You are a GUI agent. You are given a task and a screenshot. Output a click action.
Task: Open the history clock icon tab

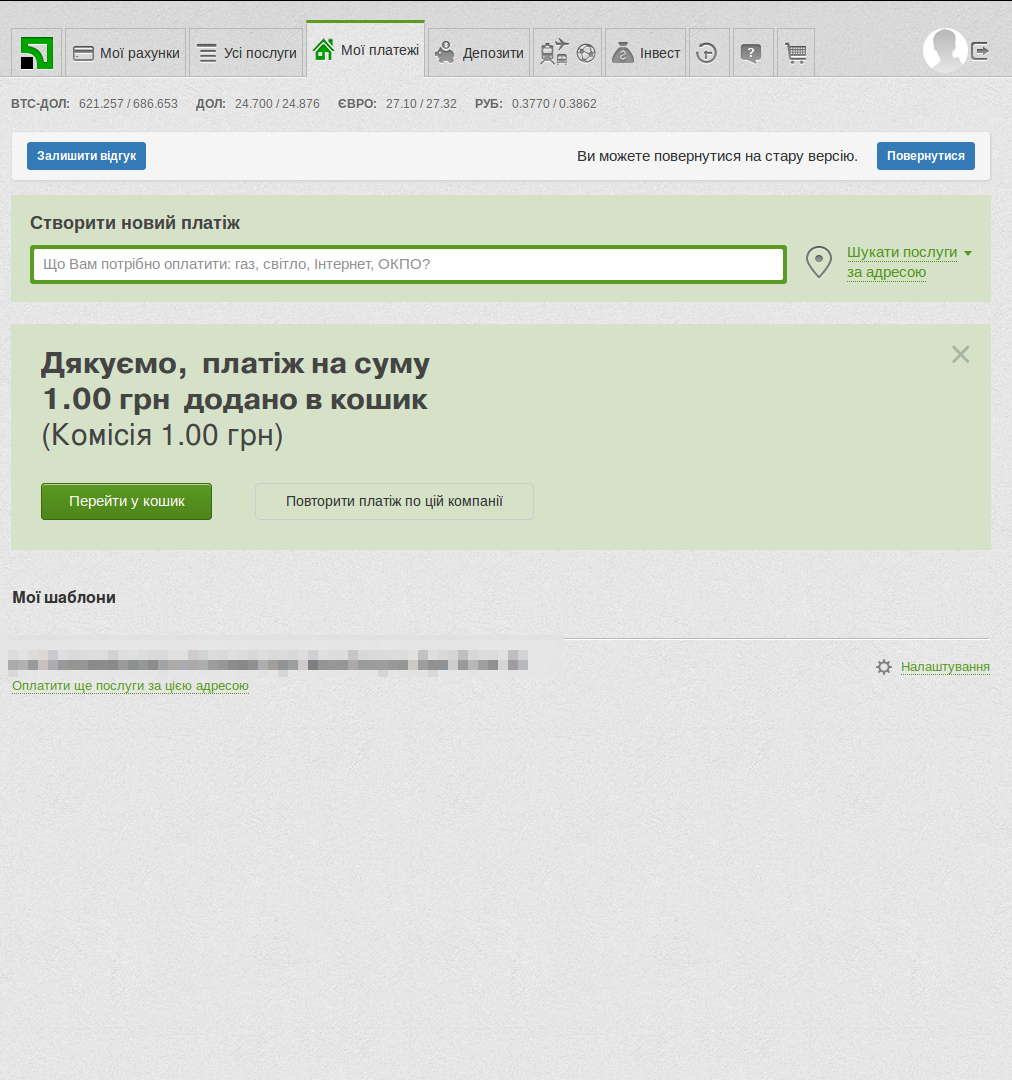pos(707,53)
